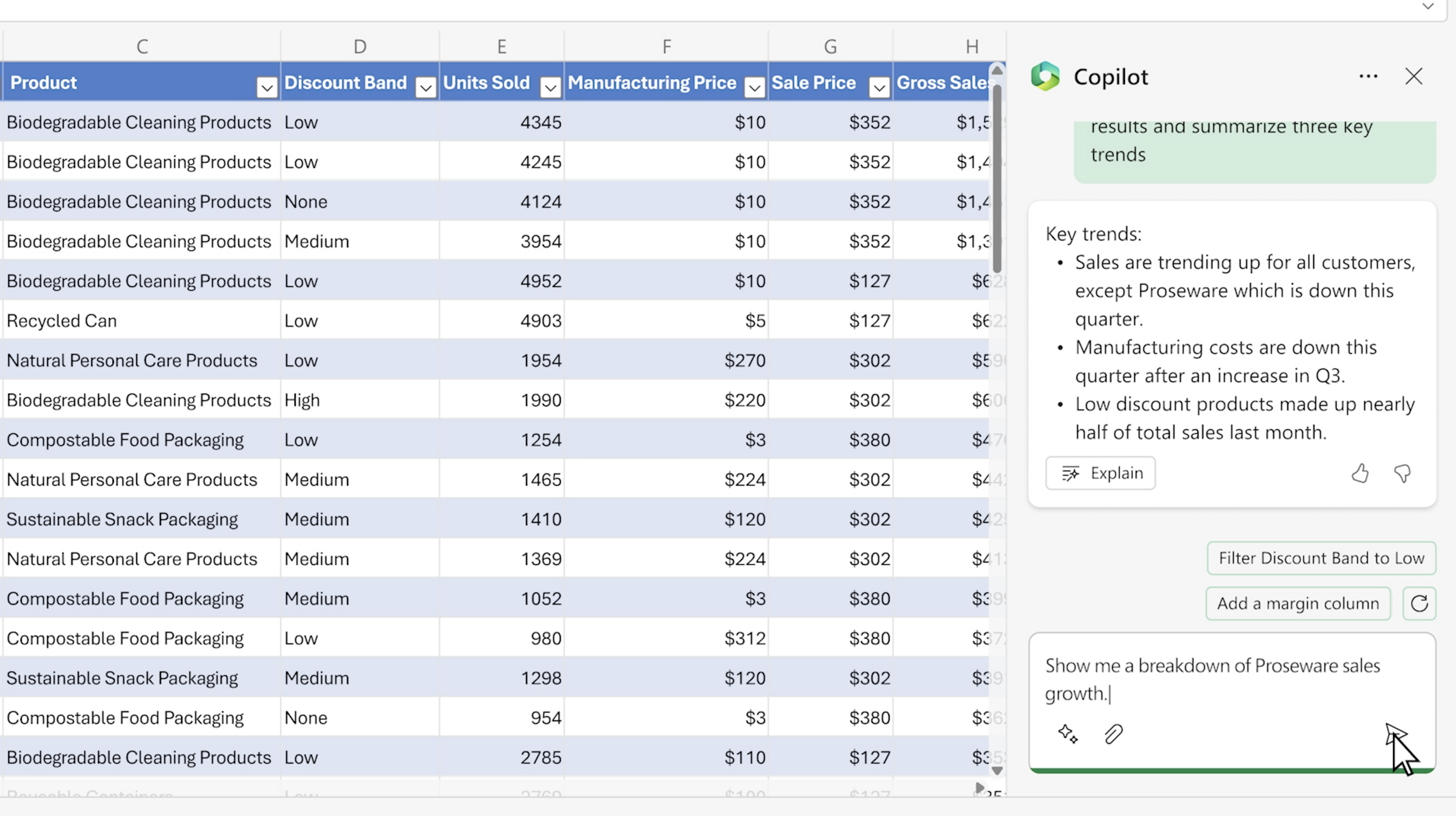Click the vertical scrollbar thumb

(x=997, y=178)
